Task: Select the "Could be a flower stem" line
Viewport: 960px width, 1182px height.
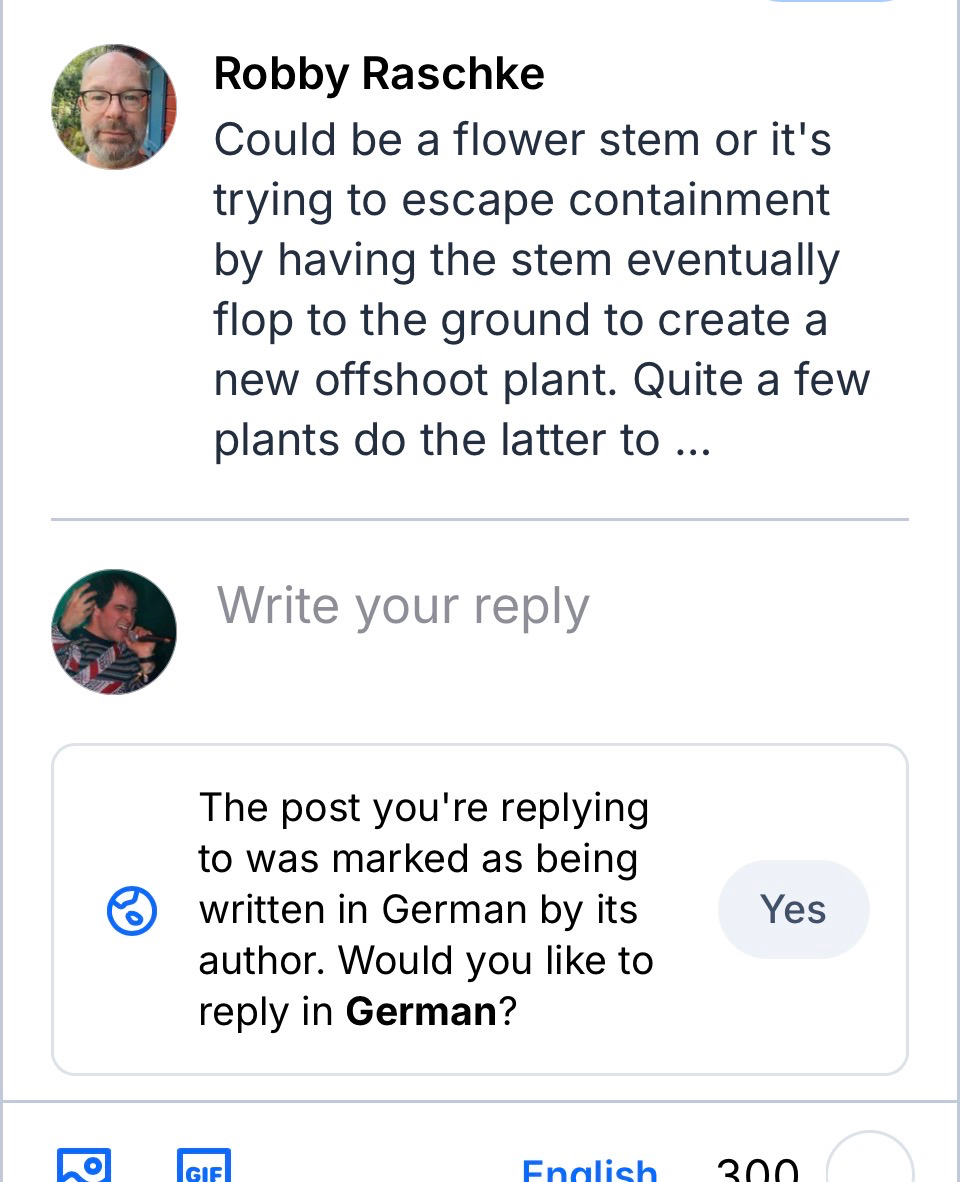Action: coord(522,140)
